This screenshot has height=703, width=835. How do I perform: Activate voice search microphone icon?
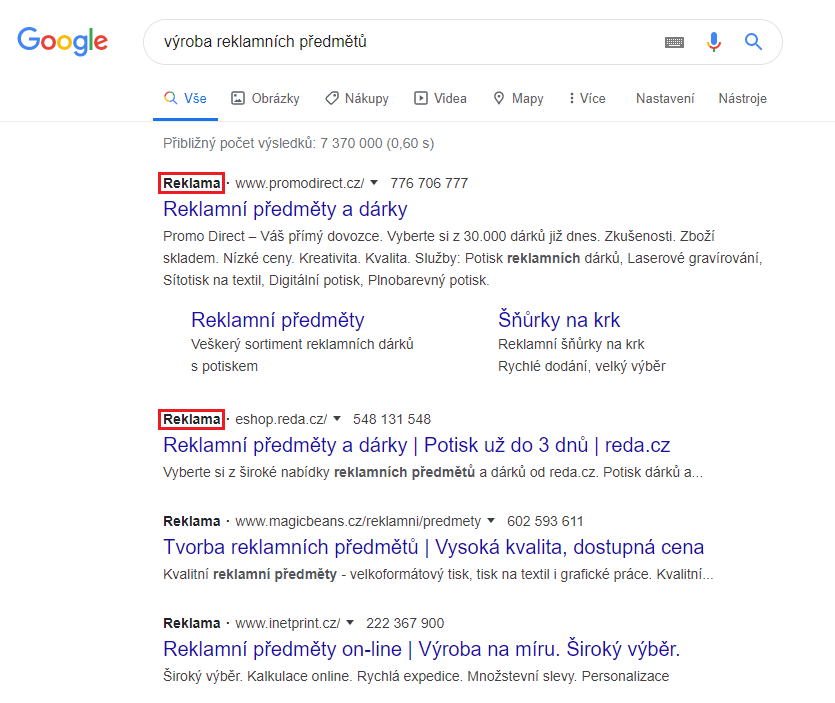click(713, 42)
